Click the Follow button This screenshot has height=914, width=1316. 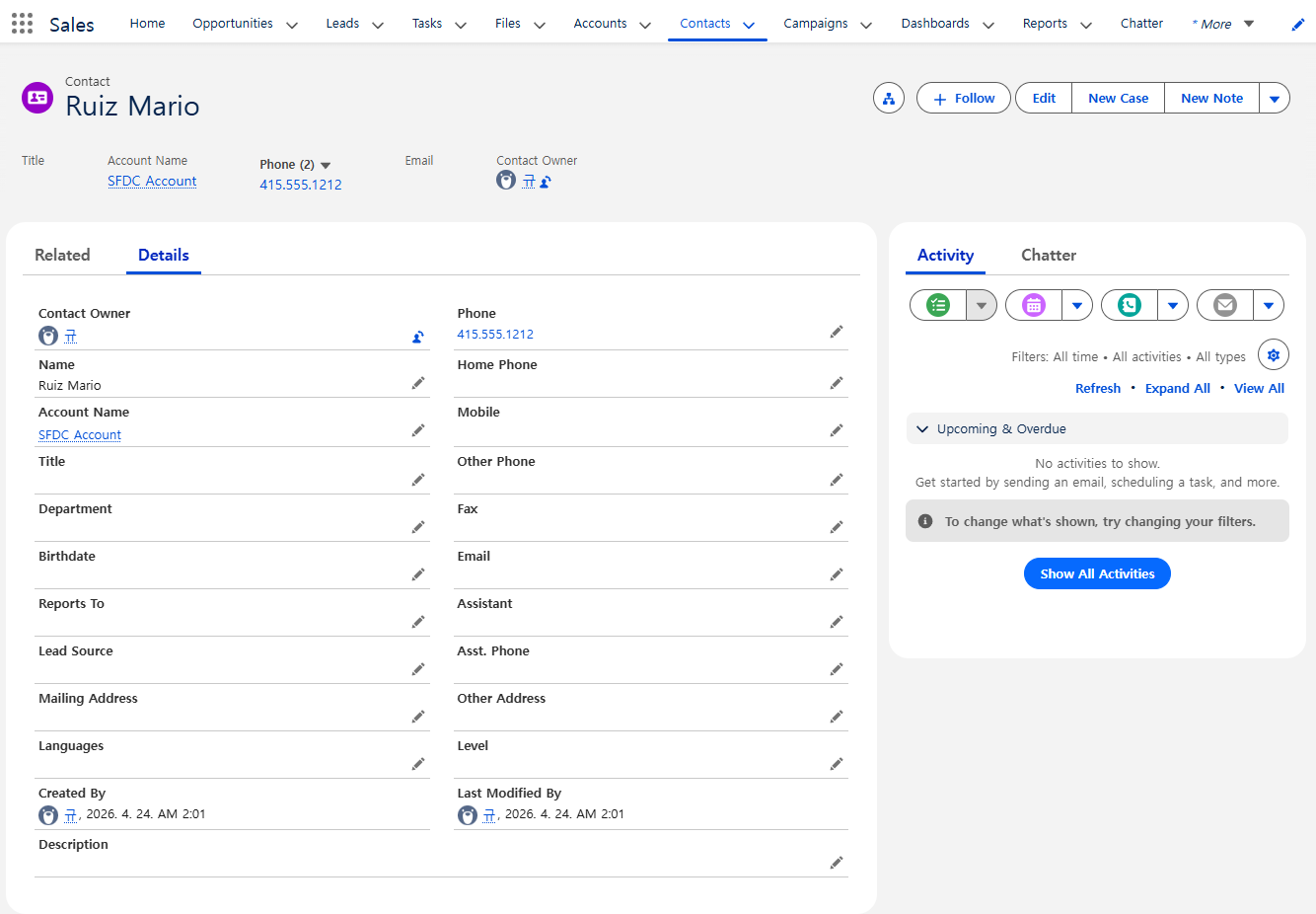963,99
